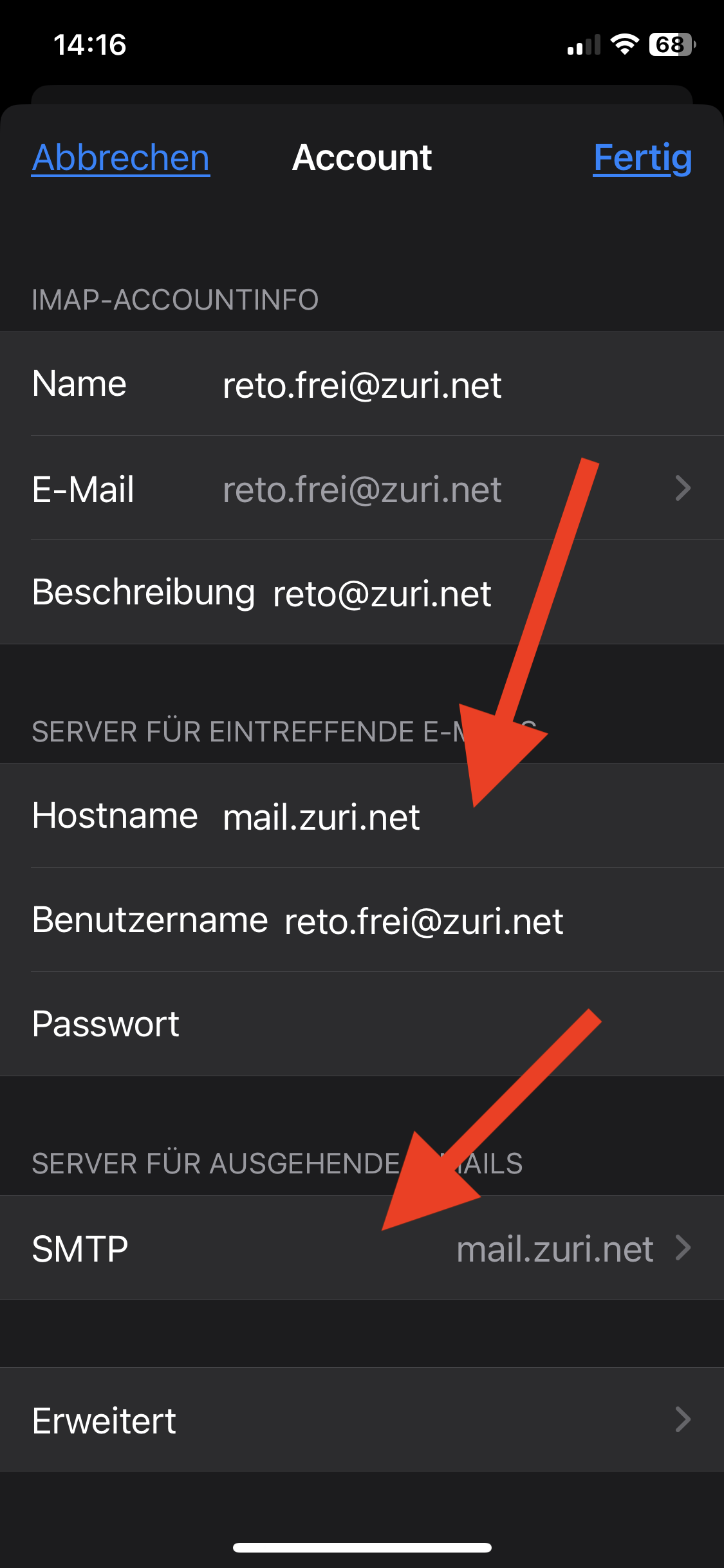Tap the Erweitert row chevron
This screenshot has width=724, height=1568.
(683, 1420)
